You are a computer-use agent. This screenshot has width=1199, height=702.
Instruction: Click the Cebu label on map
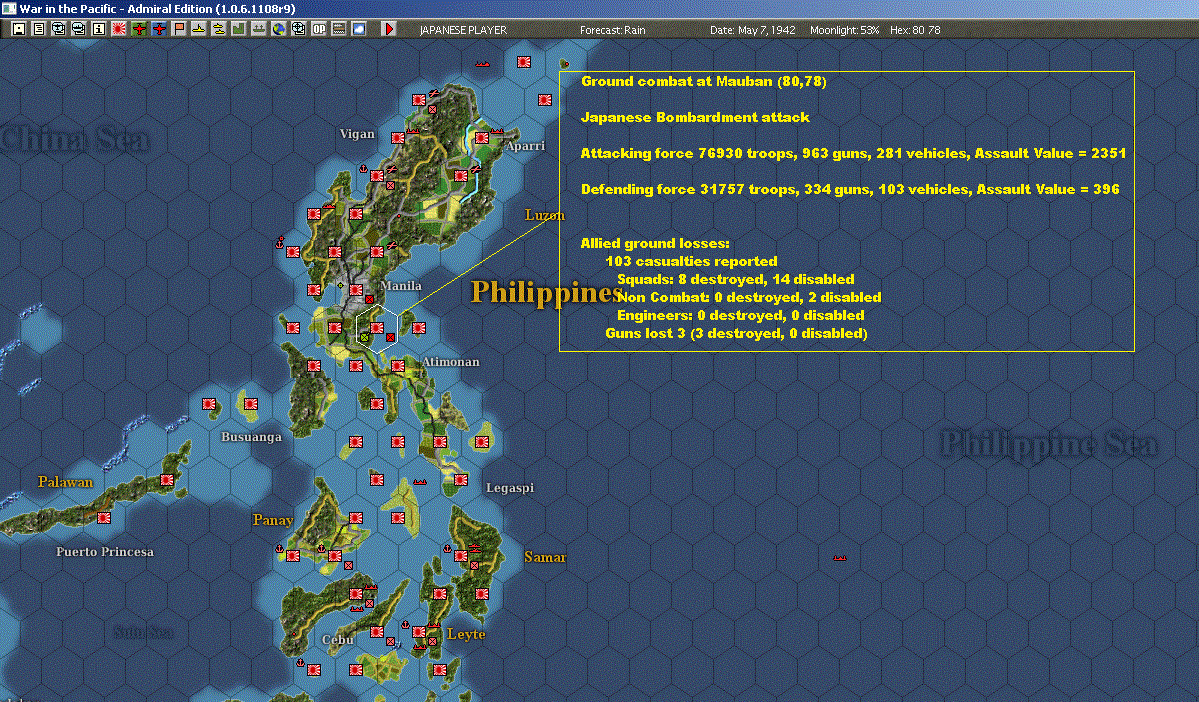point(337,639)
